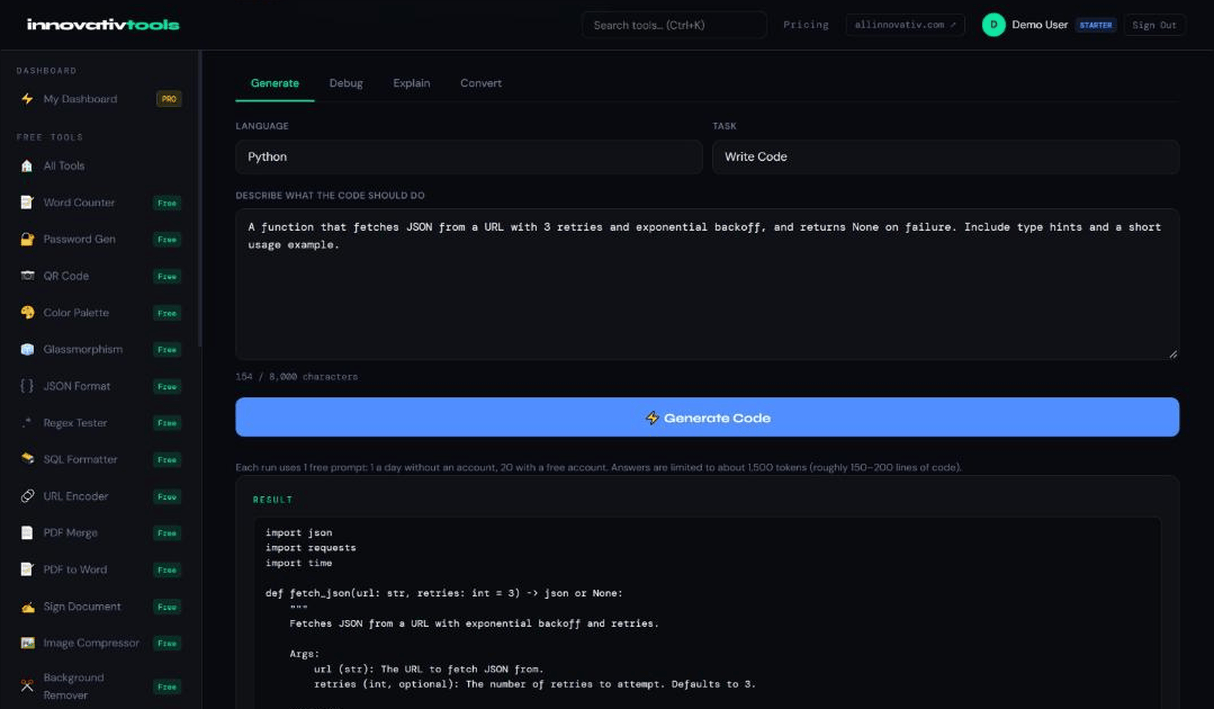Click the 'def fetch_json' code line
This screenshot has width=1214, height=709.
[x=444, y=593]
